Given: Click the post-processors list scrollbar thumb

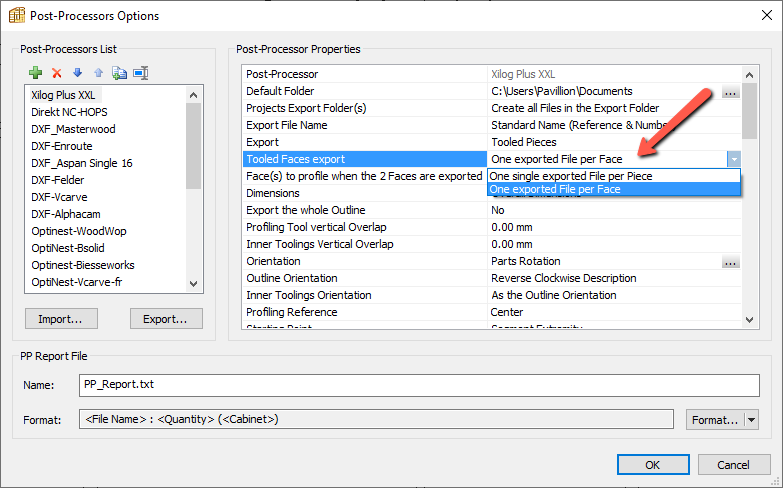Looking at the screenshot, I should pos(194,146).
